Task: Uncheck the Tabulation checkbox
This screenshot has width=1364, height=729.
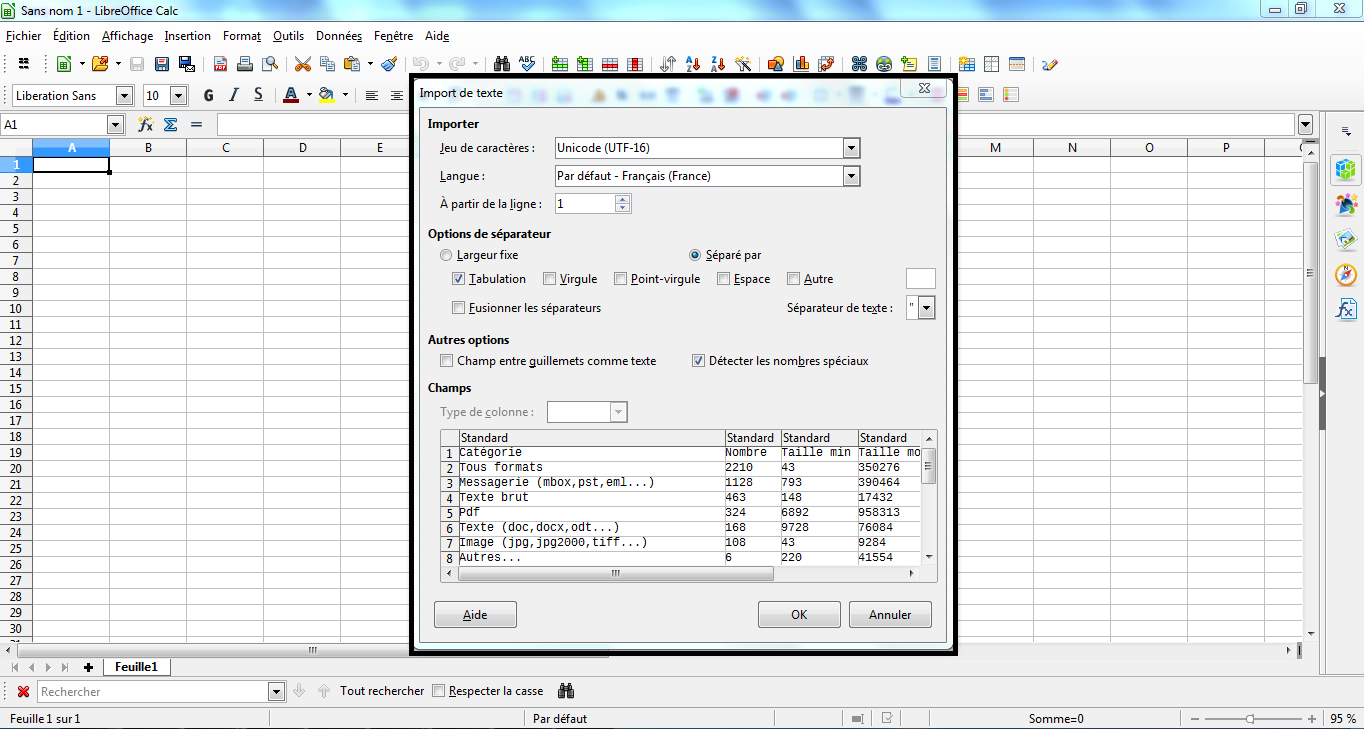Action: point(459,279)
